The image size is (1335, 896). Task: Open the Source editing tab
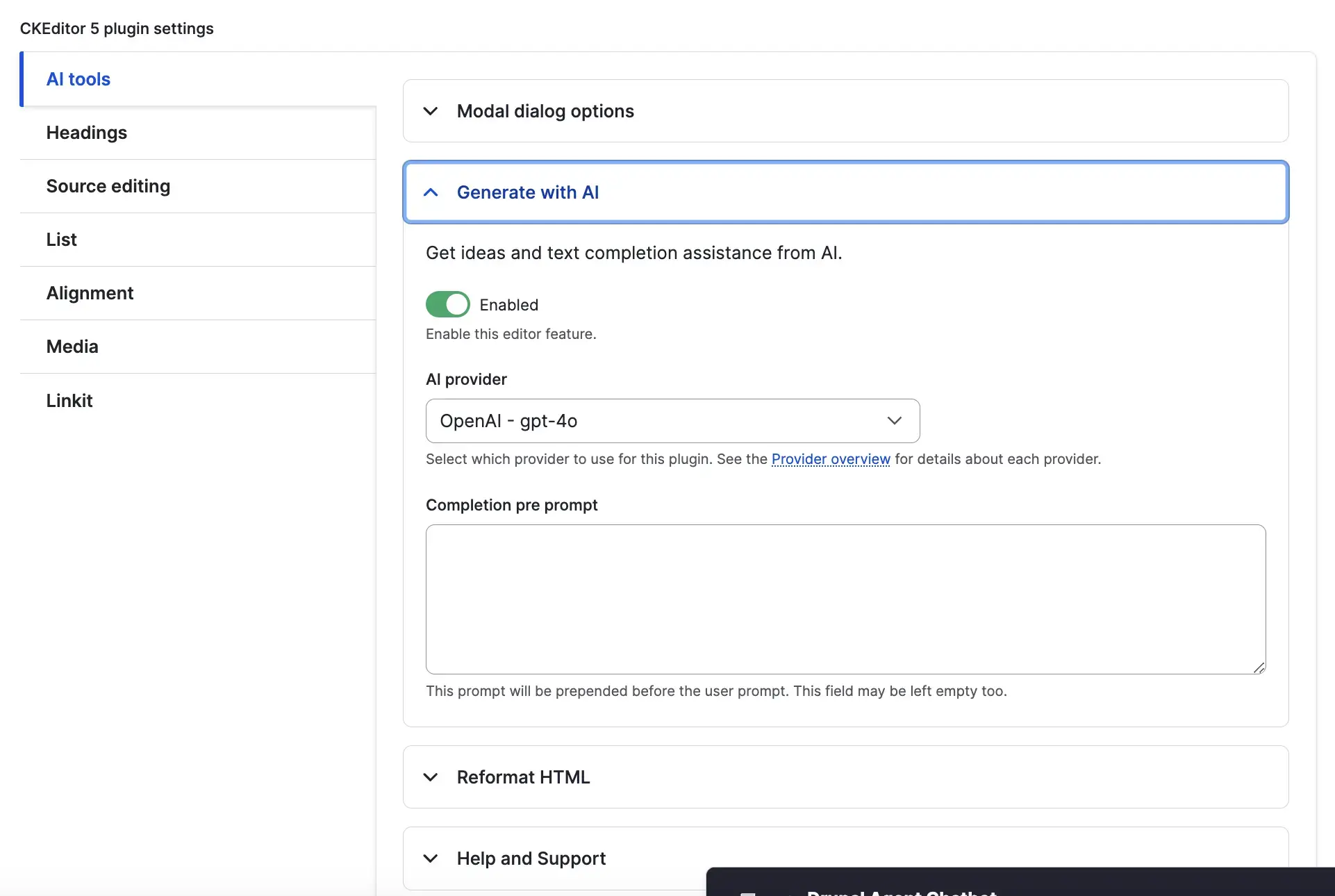[x=108, y=186]
